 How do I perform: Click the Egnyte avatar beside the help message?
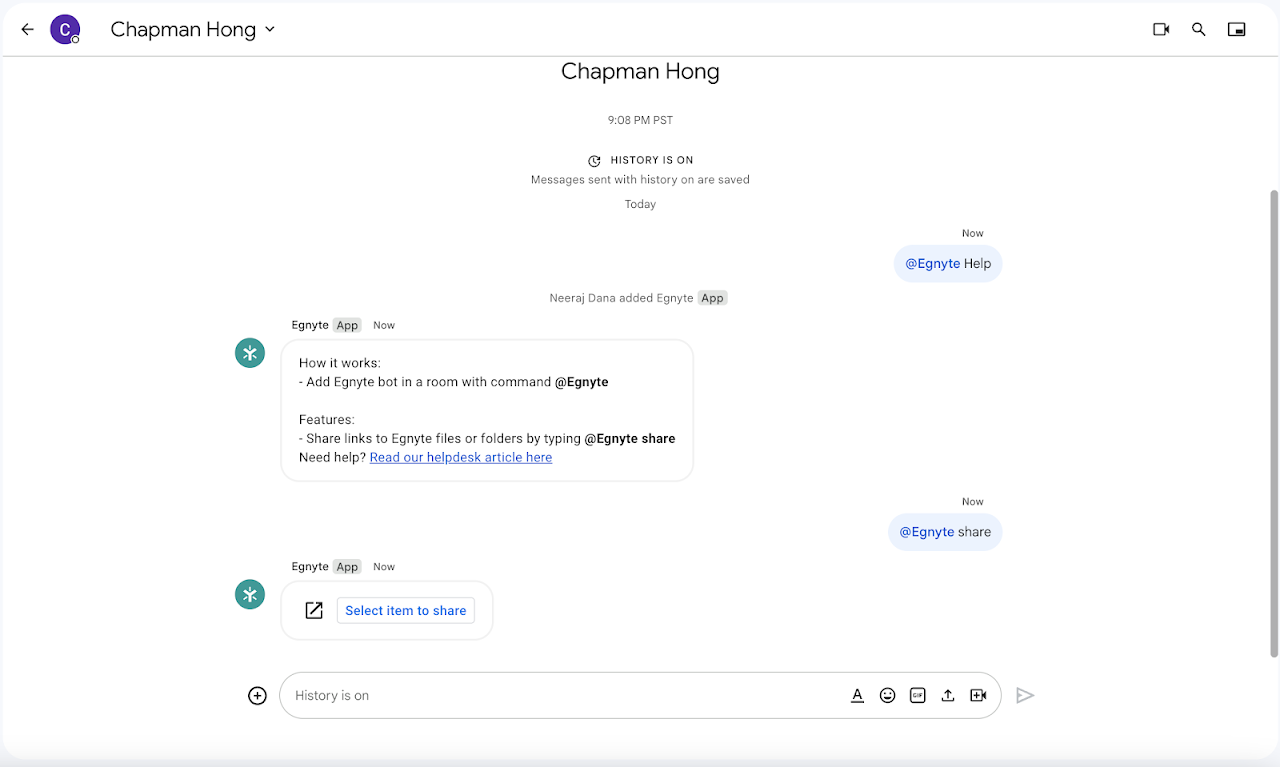(x=250, y=353)
